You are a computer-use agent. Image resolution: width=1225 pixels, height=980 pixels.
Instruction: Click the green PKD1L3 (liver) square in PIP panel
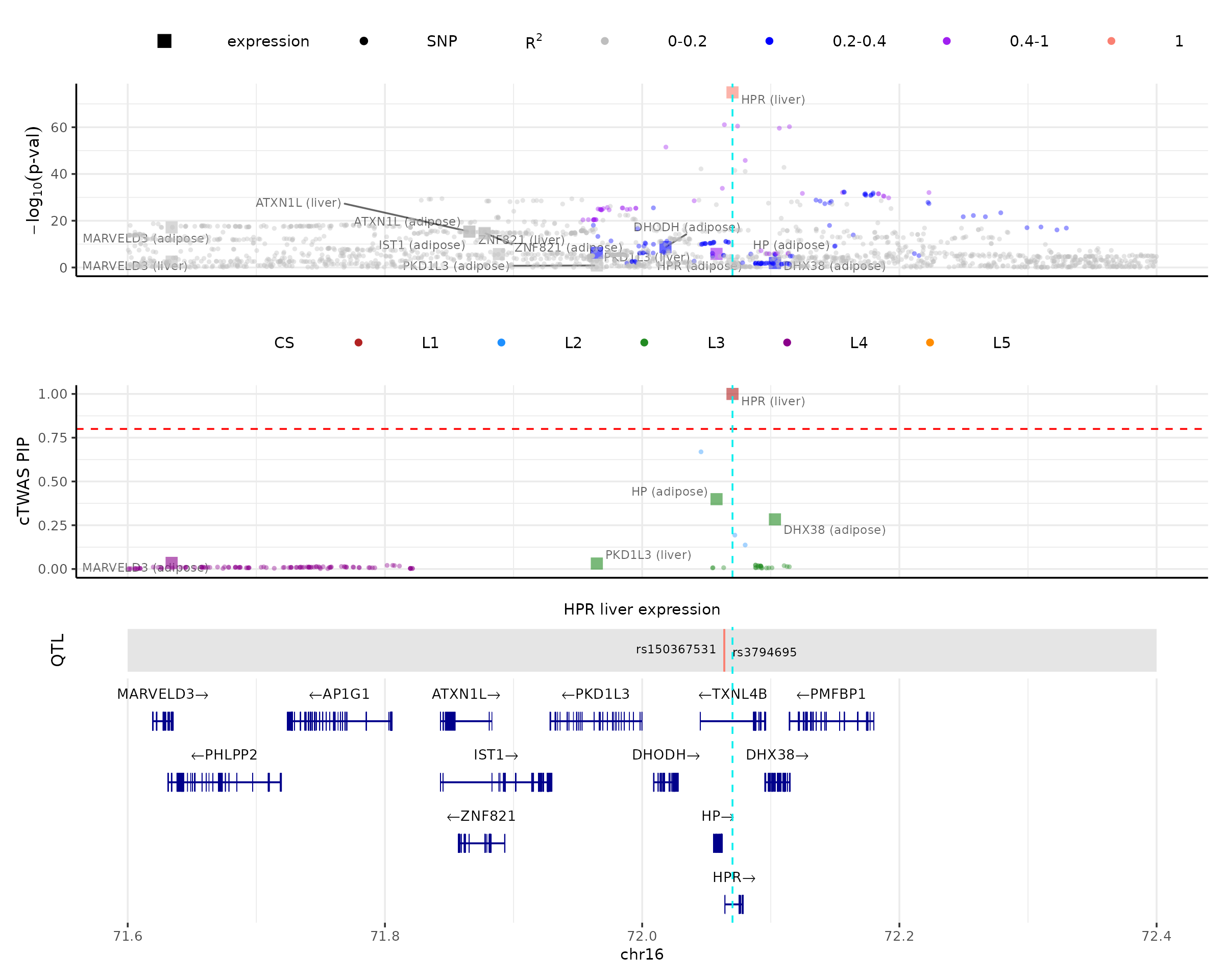coord(597,563)
